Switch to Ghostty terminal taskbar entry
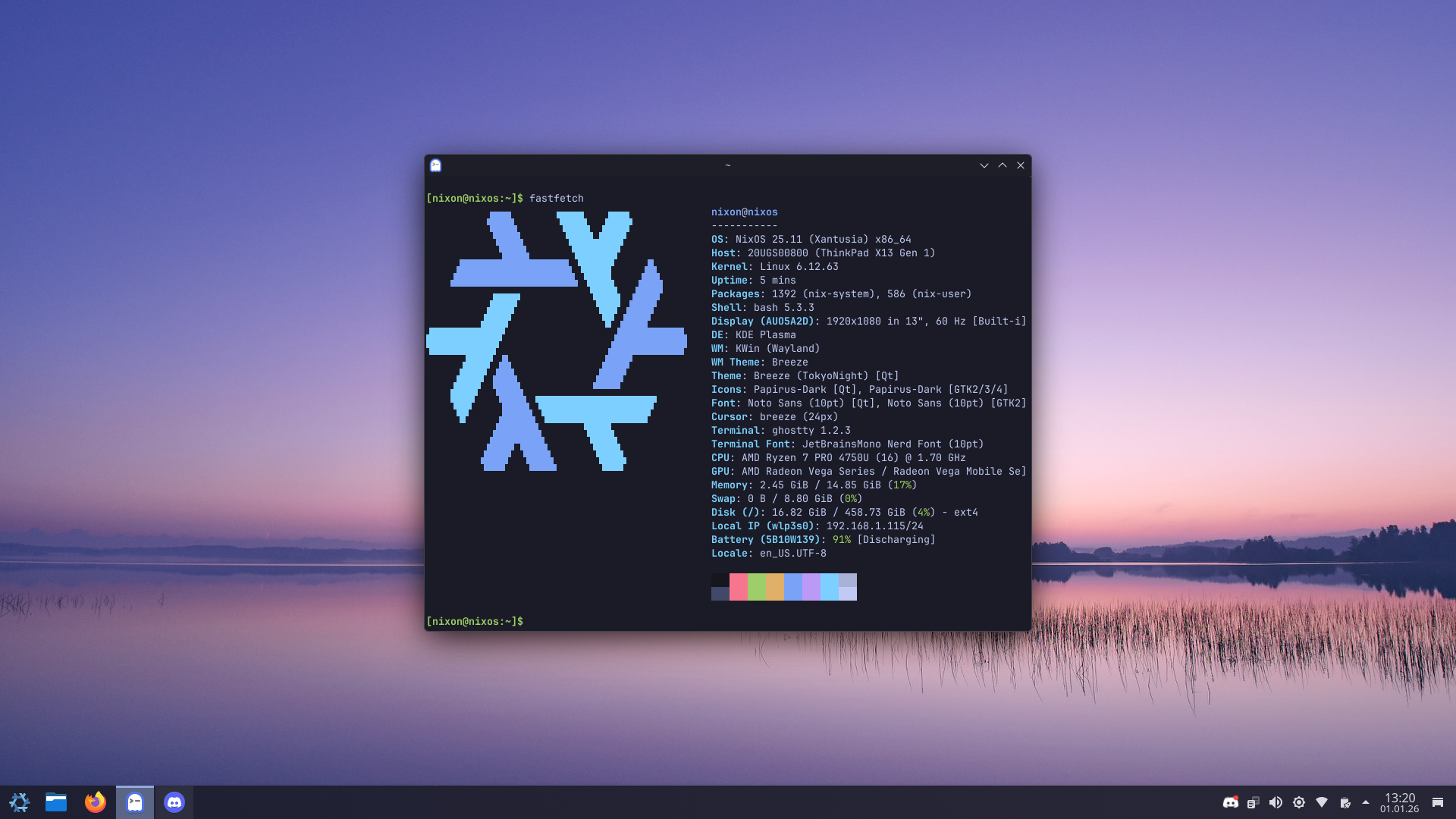Screen dimensions: 1456x819 tap(135, 802)
